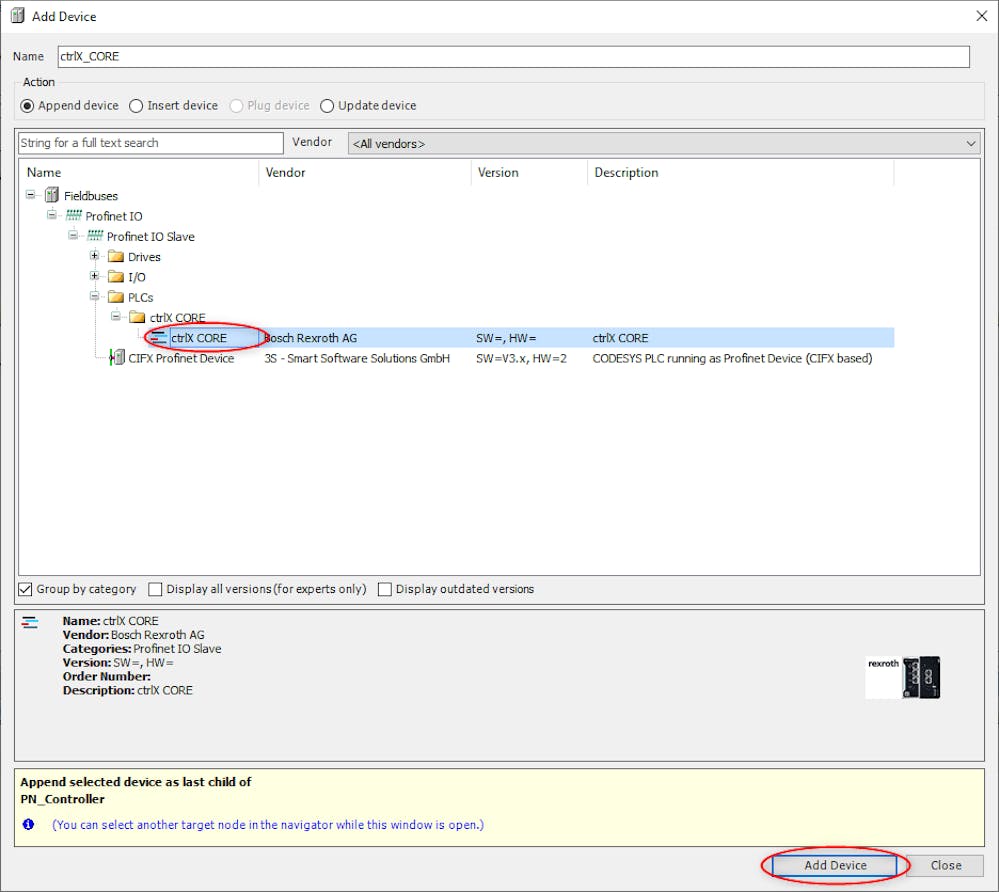The width and height of the screenshot is (999, 892).
Task: Enable Display outdated versions checkbox
Action: point(384,589)
